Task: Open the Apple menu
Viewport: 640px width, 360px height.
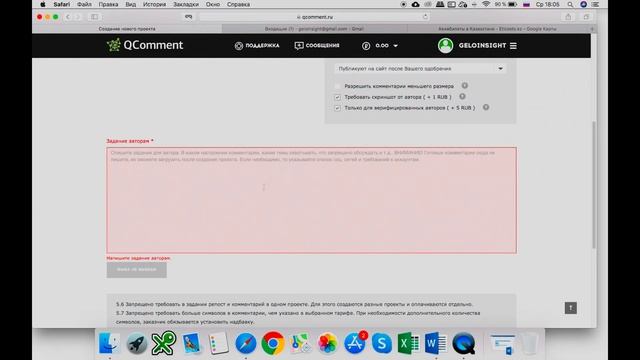Action: point(43,4)
